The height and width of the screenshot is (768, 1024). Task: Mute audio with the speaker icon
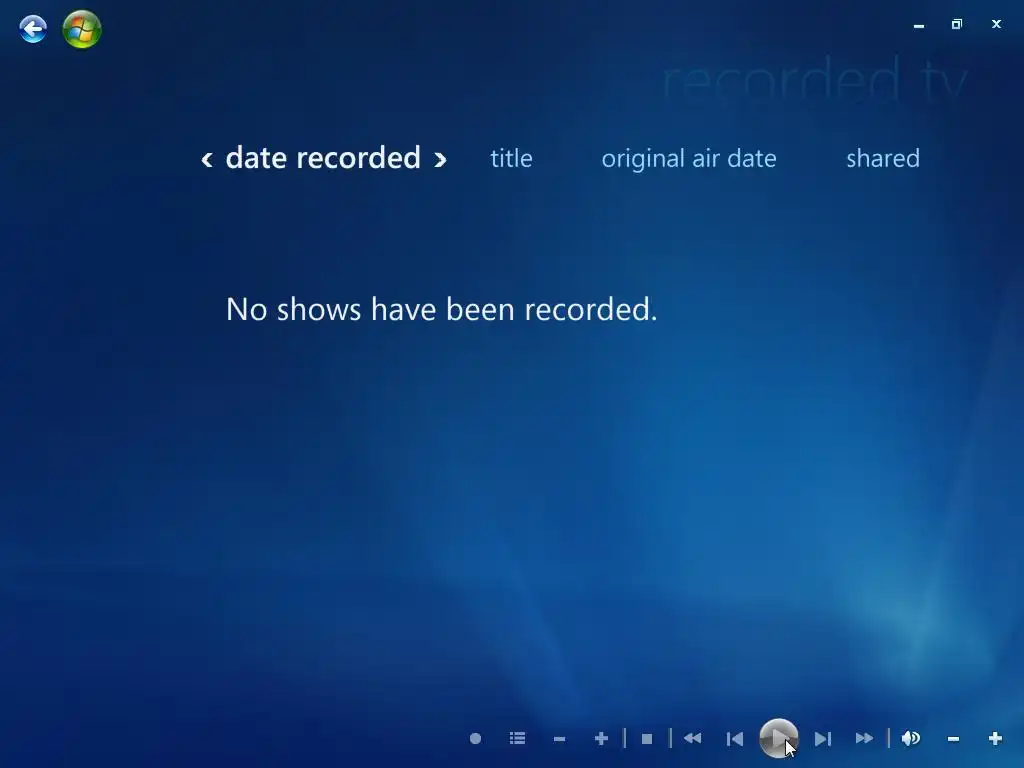(x=910, y=739)
